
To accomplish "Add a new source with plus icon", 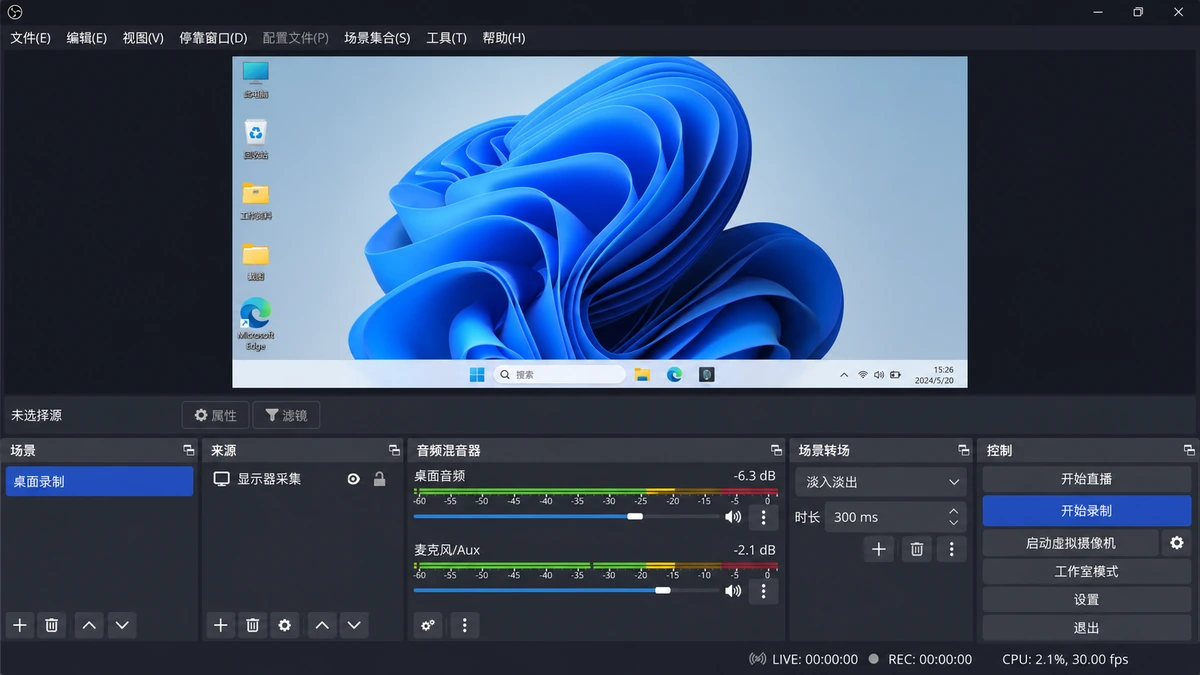I will 221,625.
